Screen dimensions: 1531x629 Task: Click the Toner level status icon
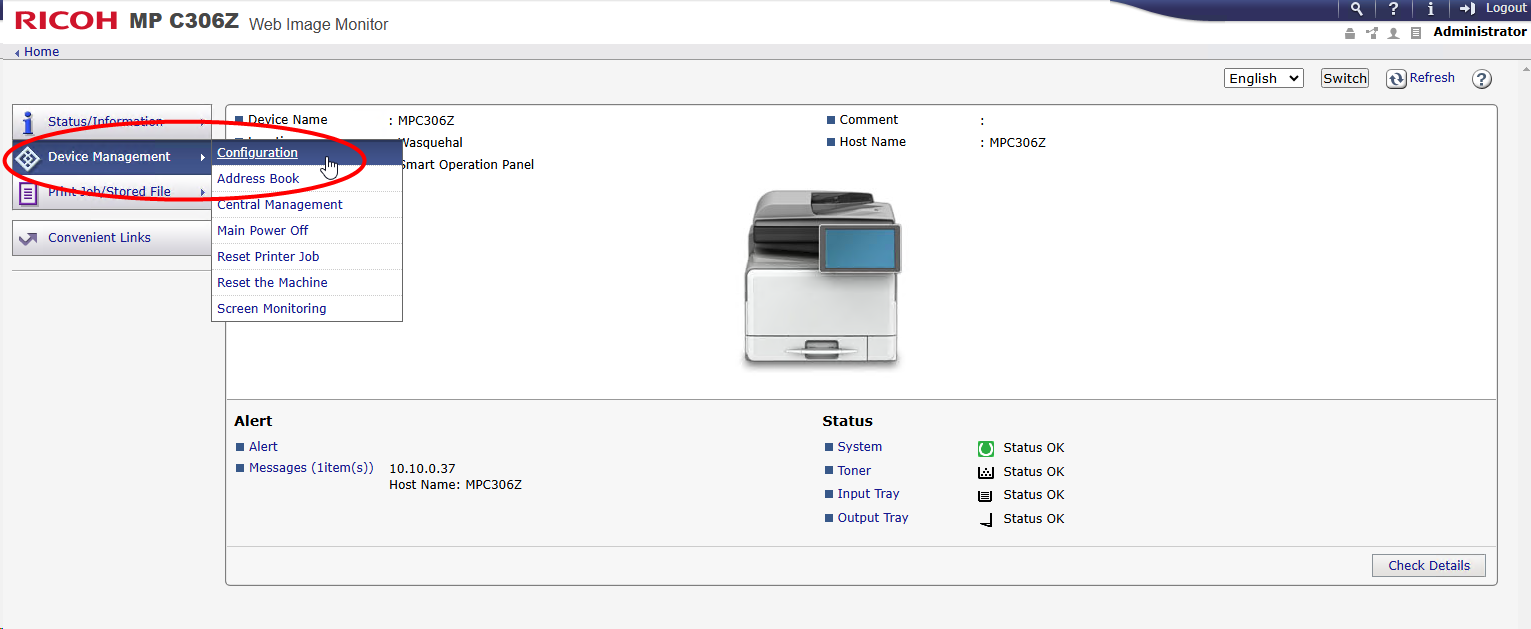tap(985, 472)
